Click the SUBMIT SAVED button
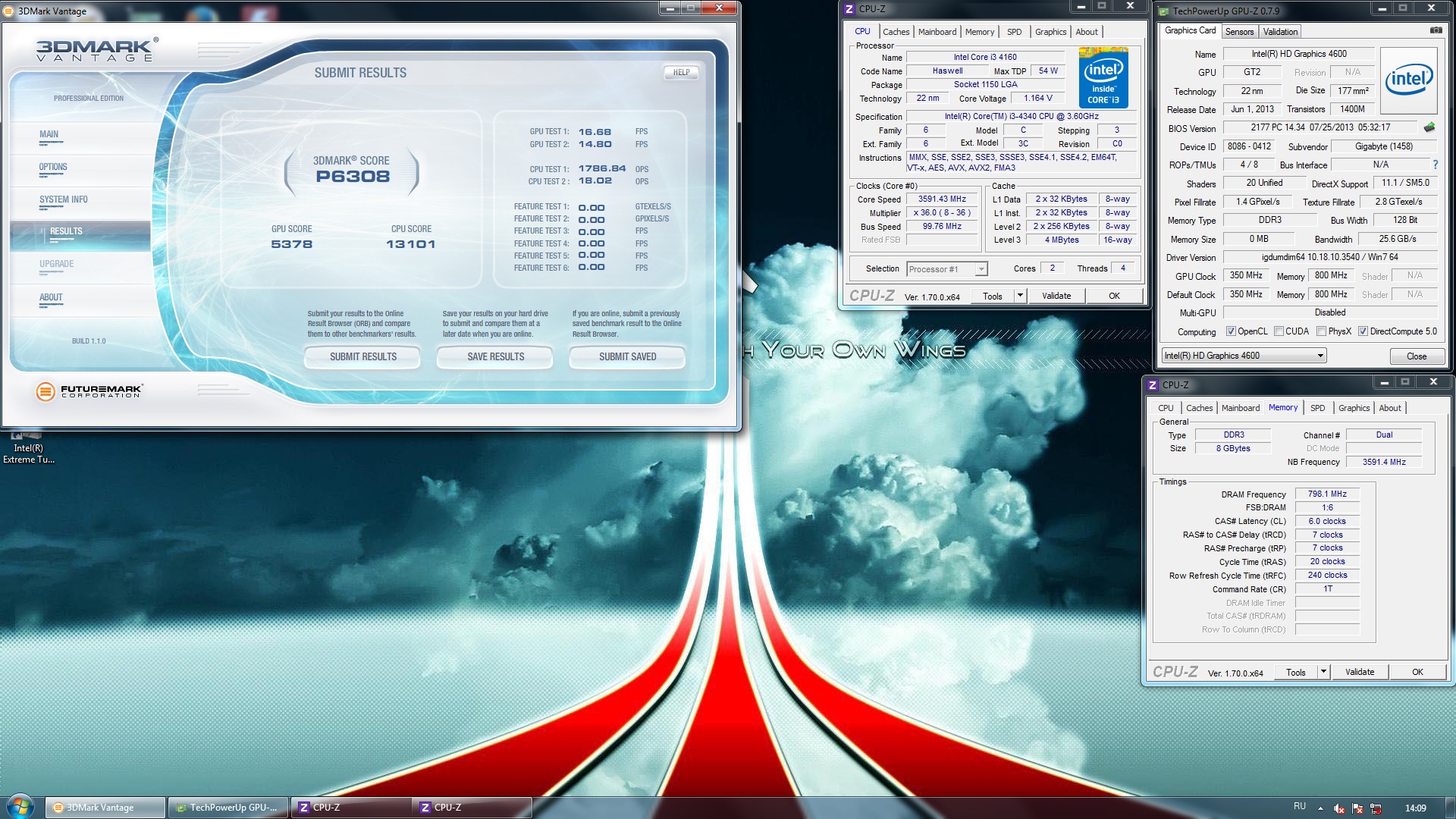This screenshot has height=819, width=1456. click(627, 356)
